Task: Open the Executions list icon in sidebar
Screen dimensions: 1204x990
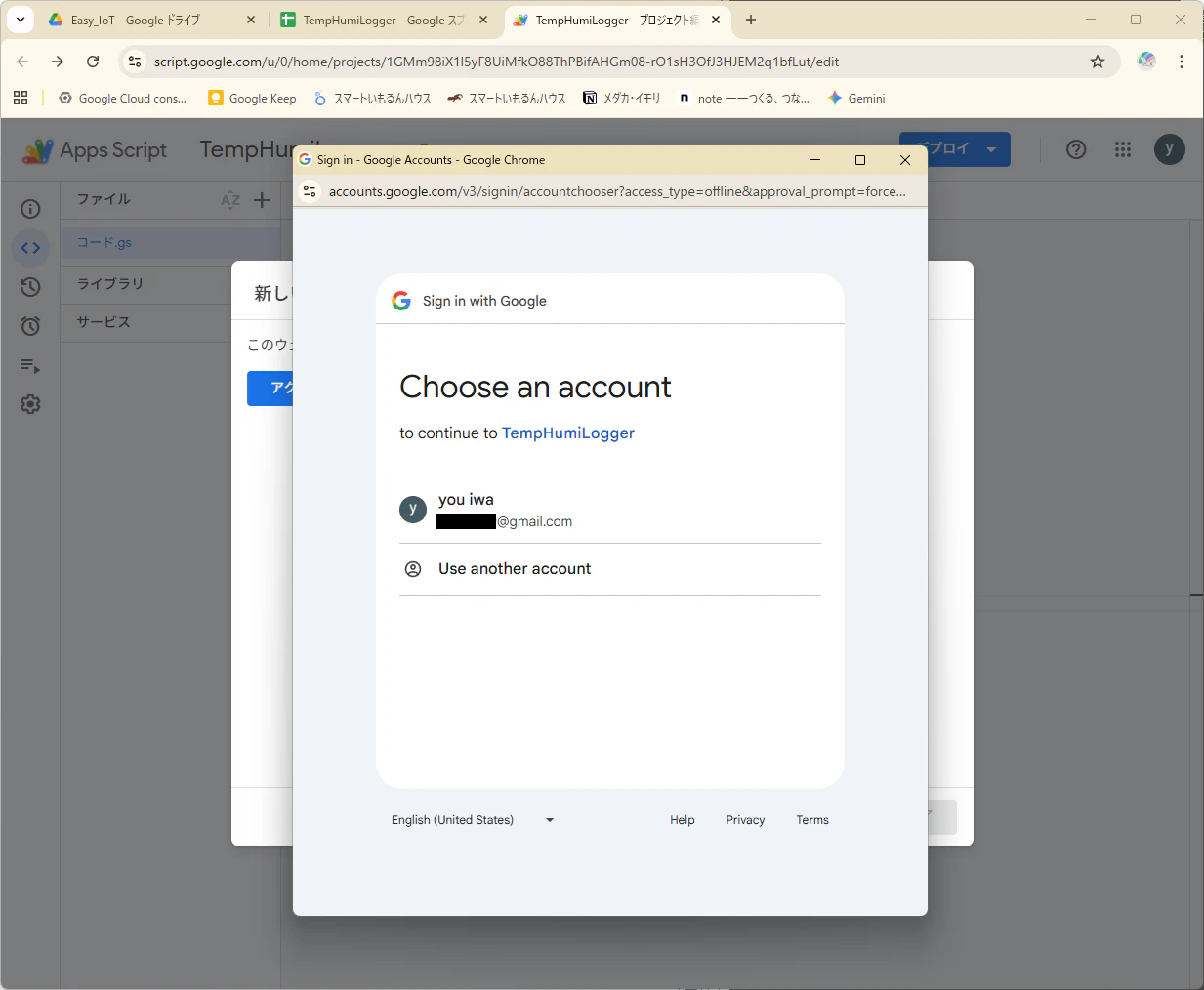Action: tap(30, 365)
